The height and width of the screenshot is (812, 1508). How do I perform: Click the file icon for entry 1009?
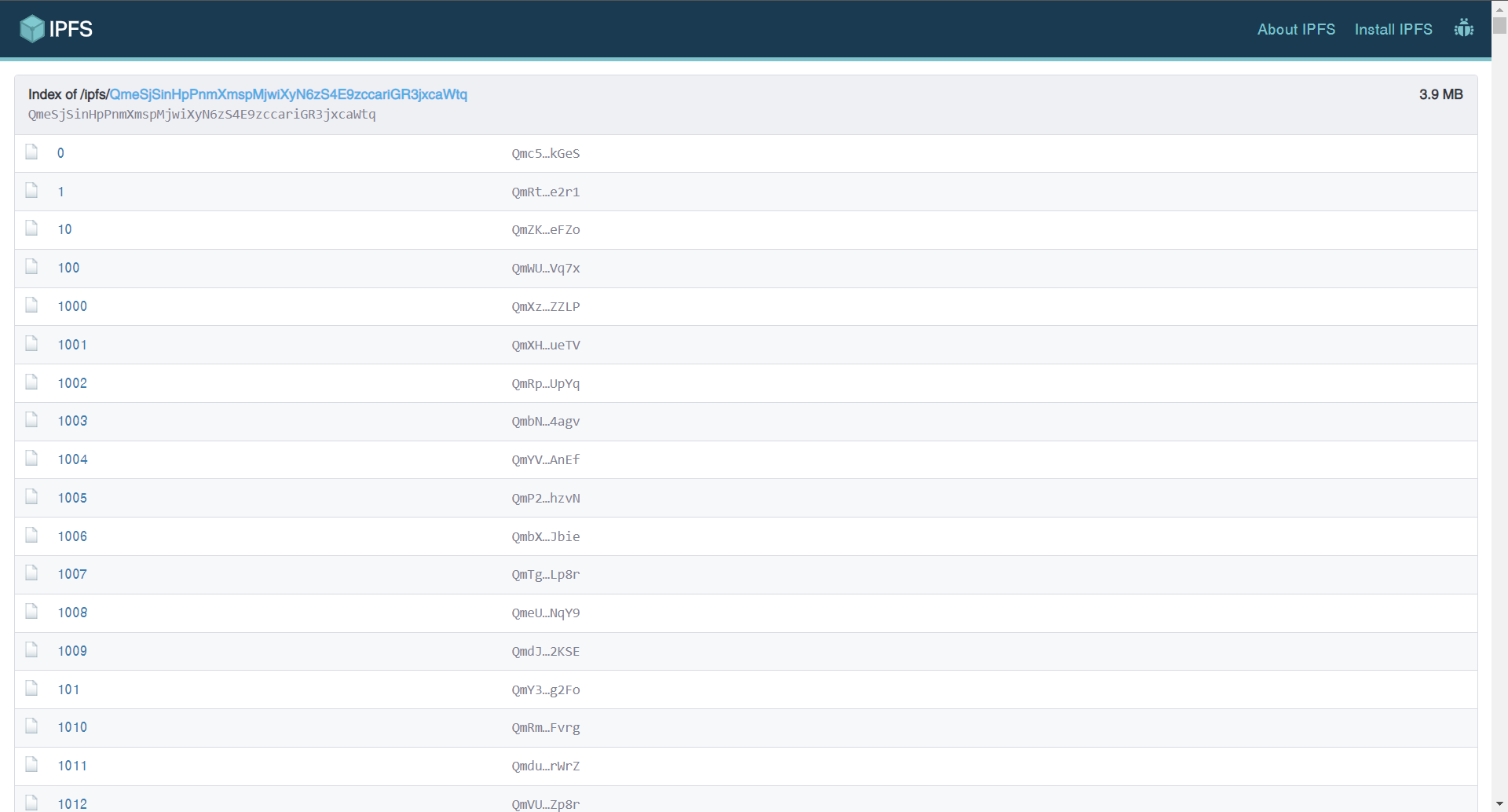tap(31, 649)
